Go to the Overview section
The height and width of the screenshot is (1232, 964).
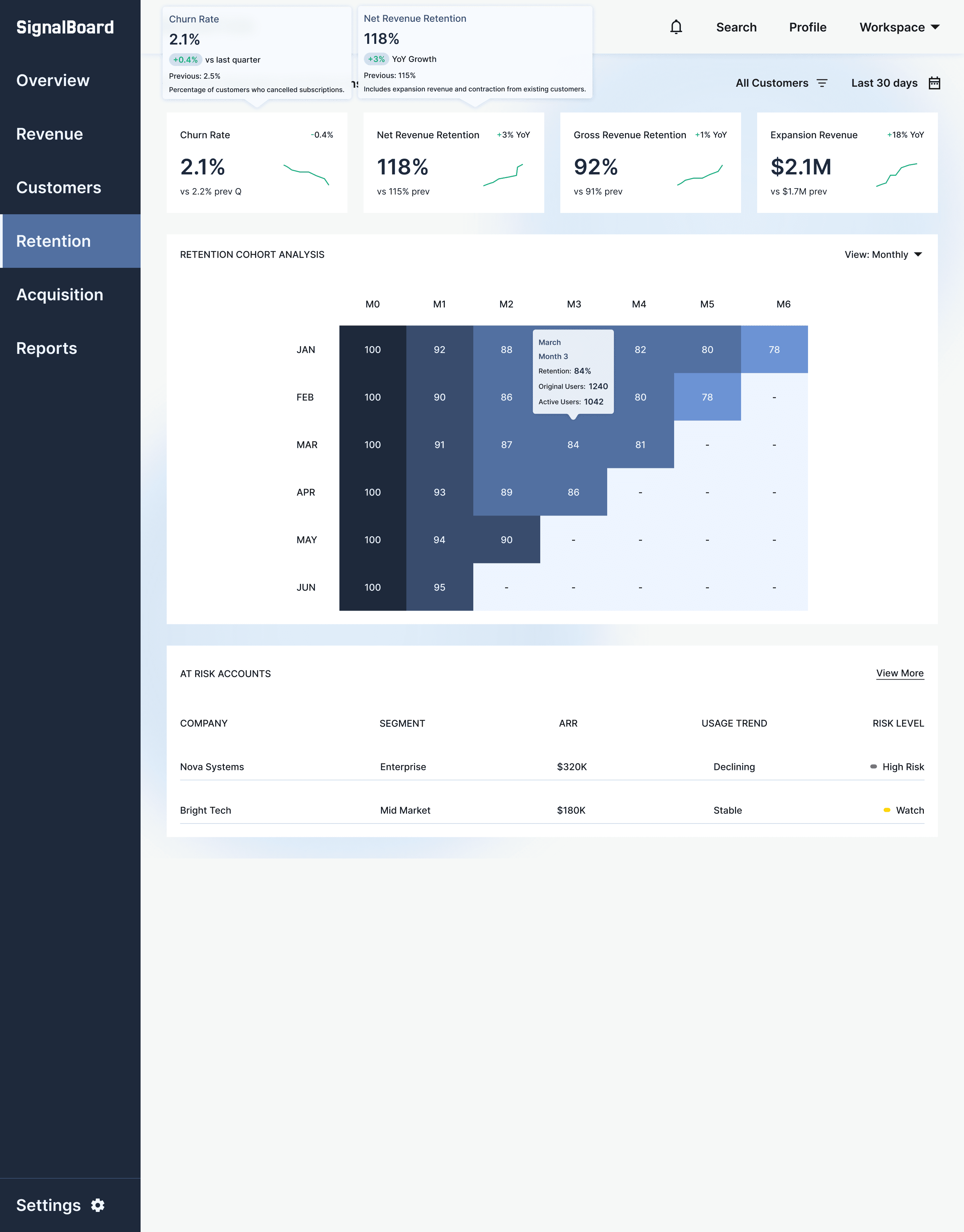click(53, 80)
